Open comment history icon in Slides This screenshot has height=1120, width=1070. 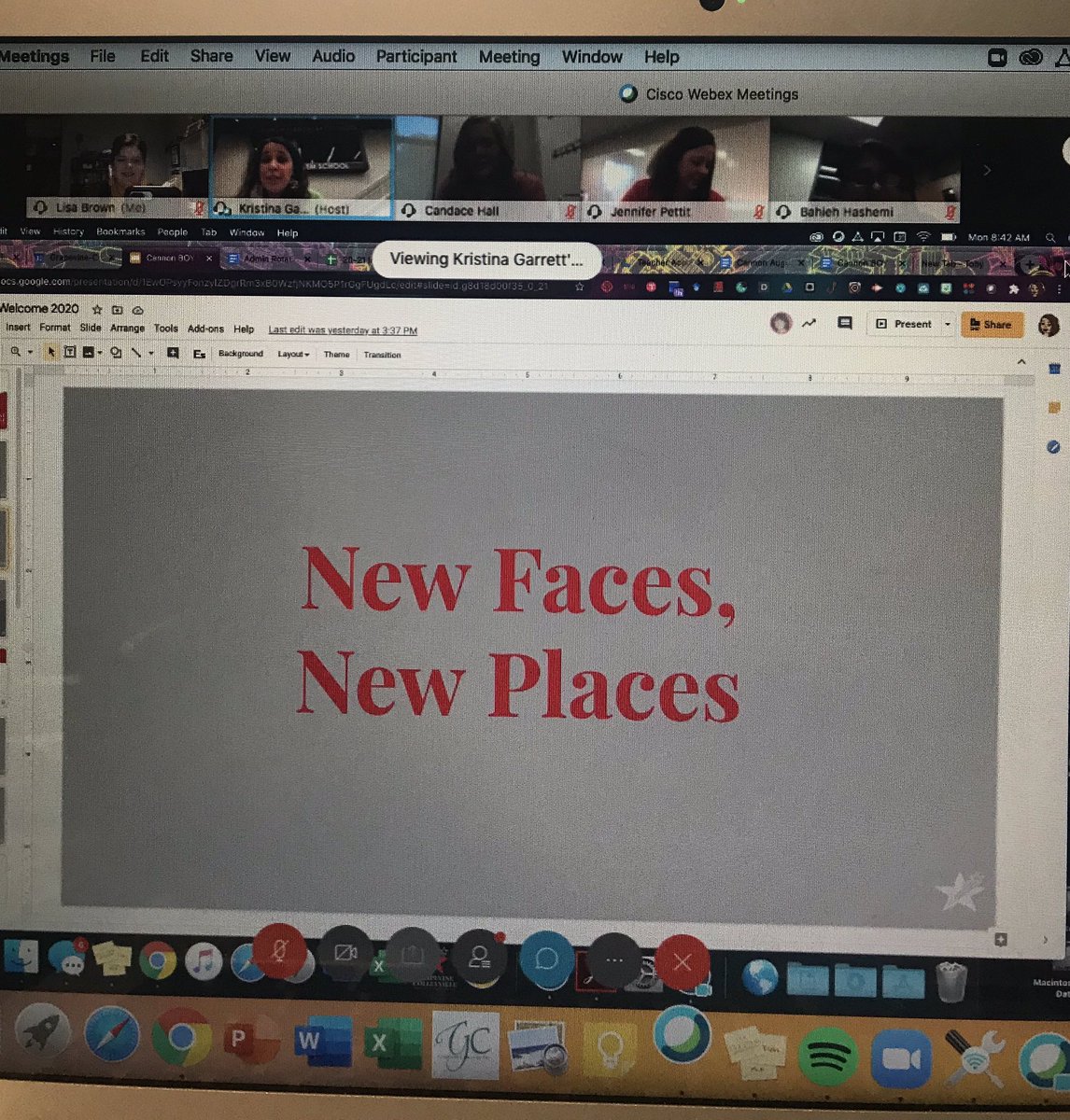[x=845, y=323]
